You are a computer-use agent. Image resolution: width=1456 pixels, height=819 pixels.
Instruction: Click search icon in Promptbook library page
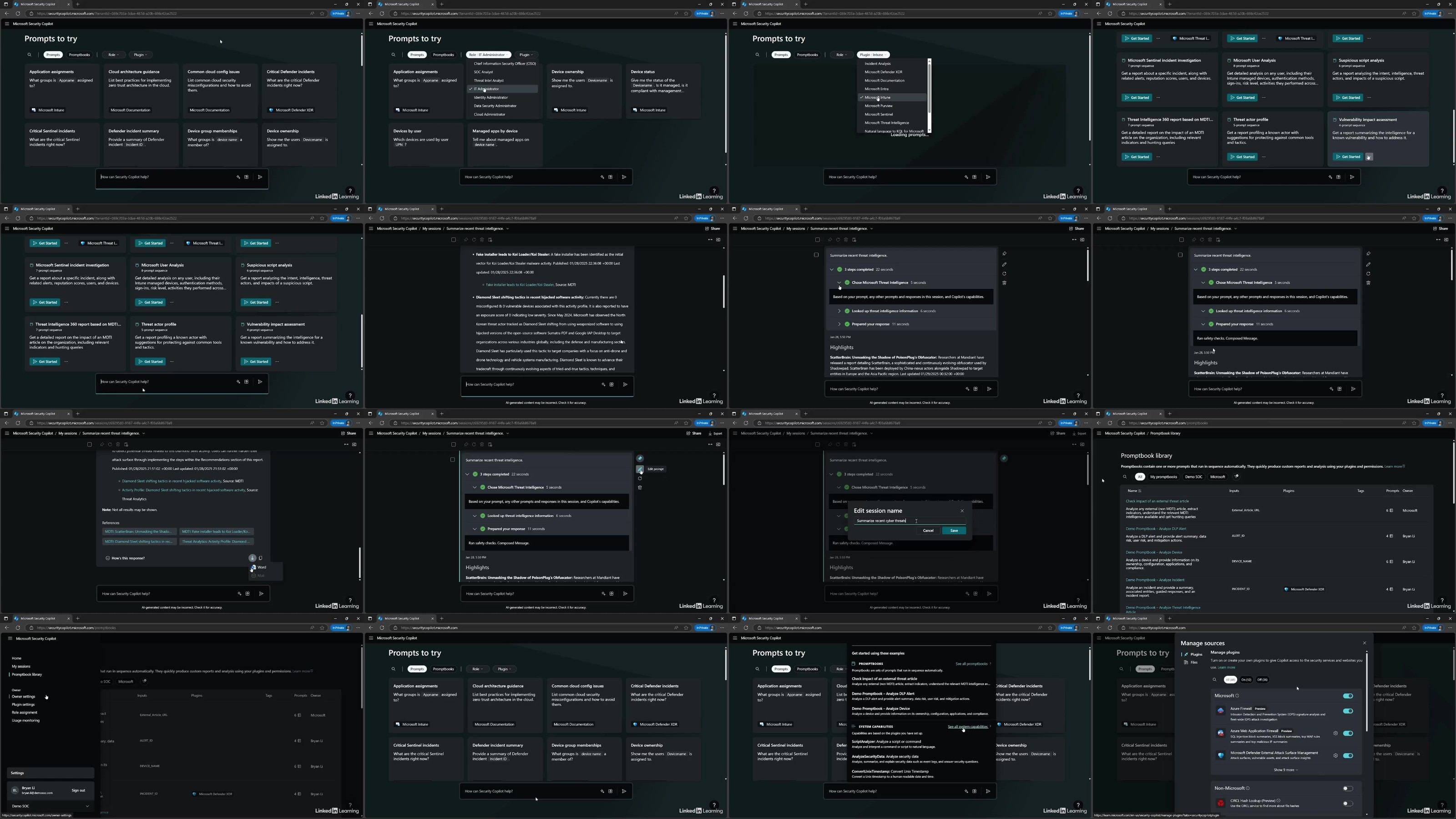point(1125,476)
